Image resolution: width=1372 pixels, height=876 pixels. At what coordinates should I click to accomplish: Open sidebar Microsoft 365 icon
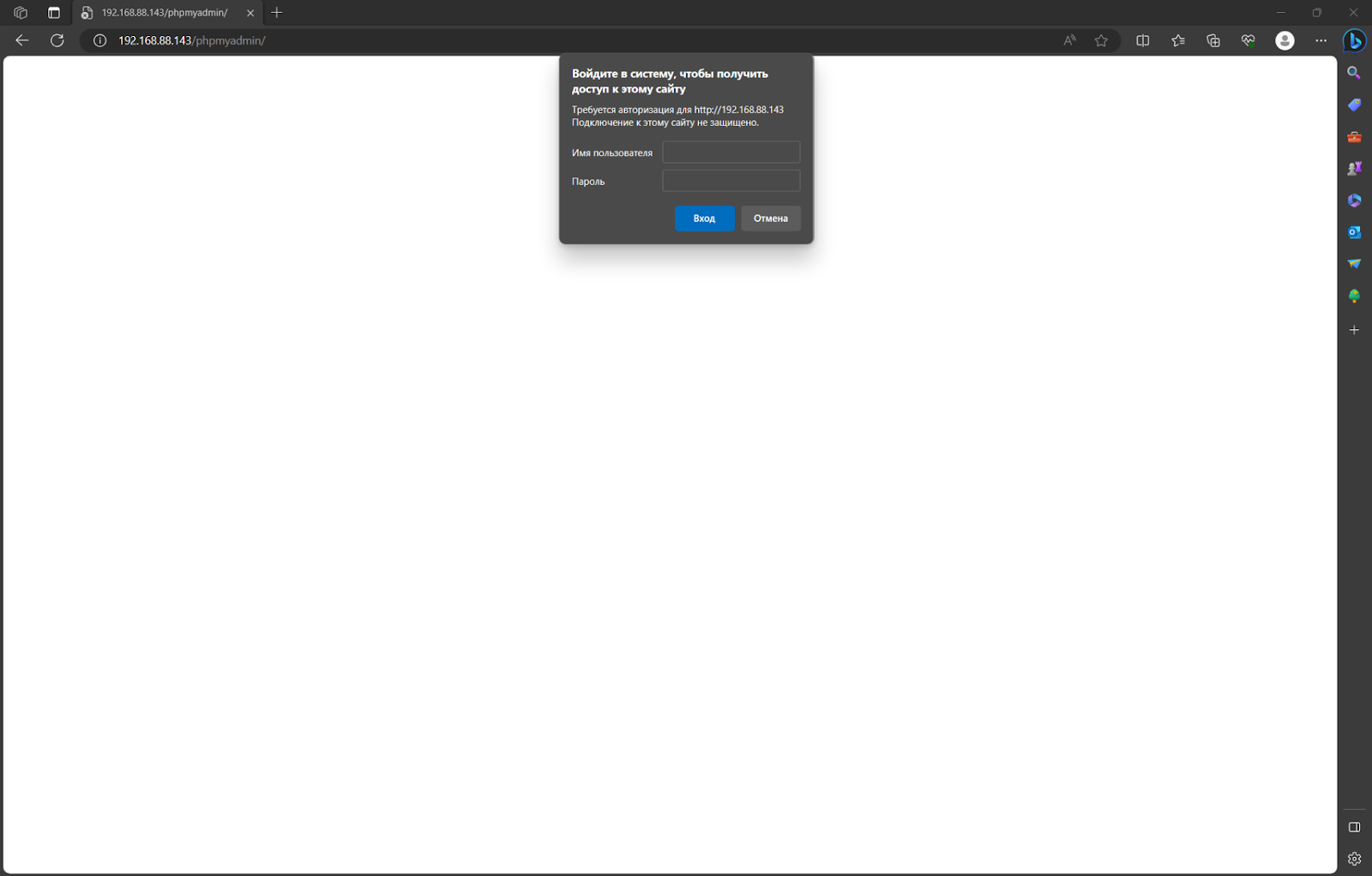[x=1354, y=201]
